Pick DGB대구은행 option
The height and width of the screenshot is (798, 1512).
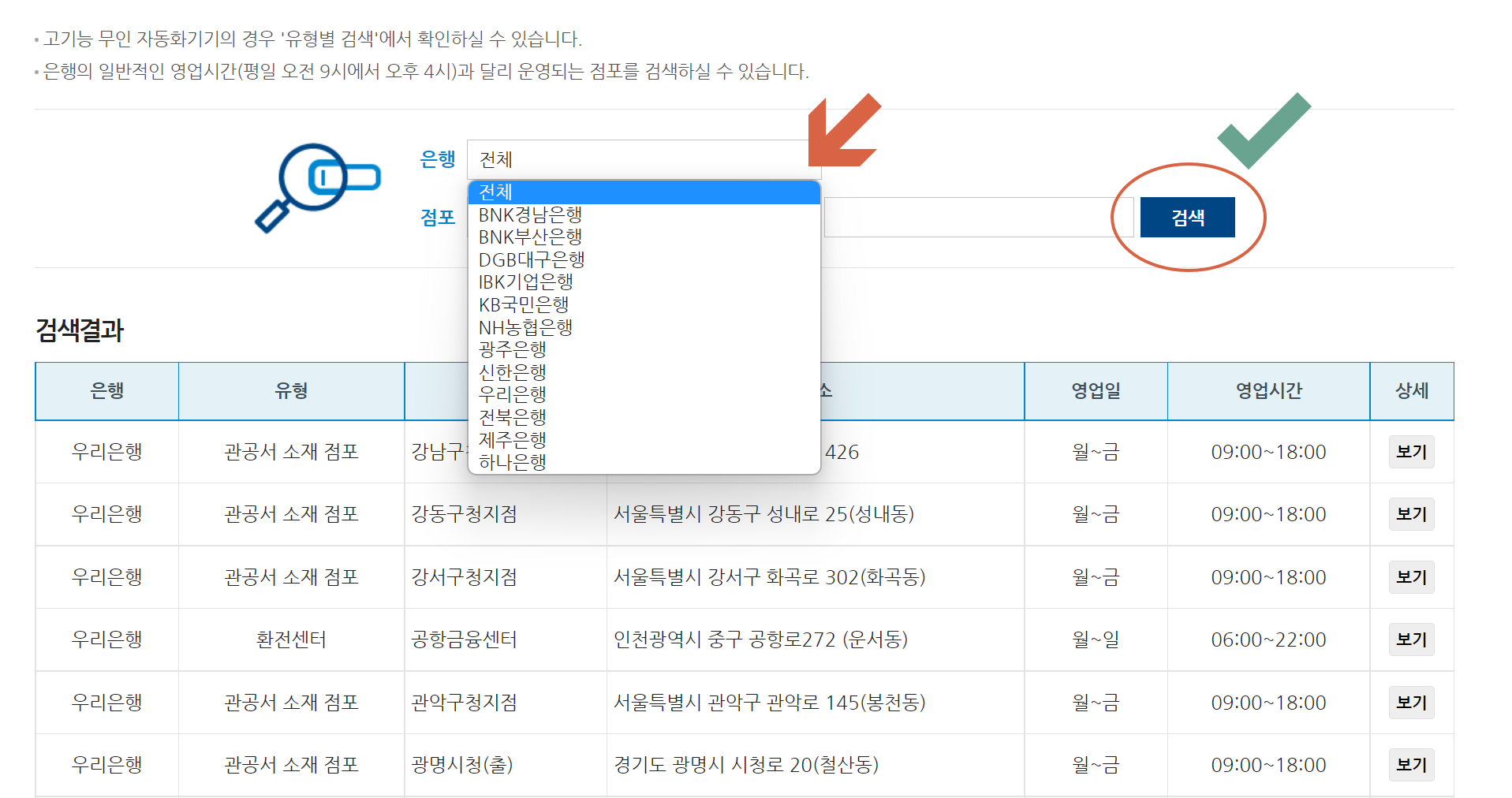click(x=644, y=259)
